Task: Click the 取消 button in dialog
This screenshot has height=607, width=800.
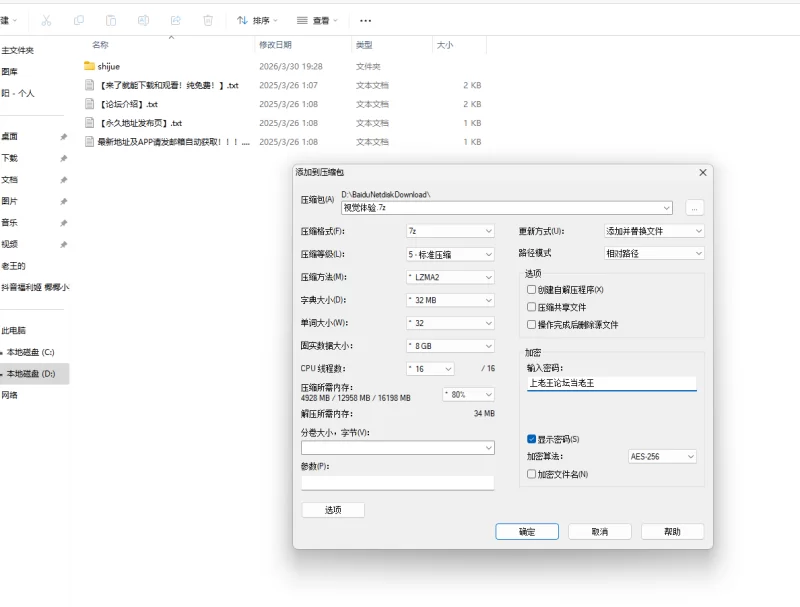Action: point(599,532)
